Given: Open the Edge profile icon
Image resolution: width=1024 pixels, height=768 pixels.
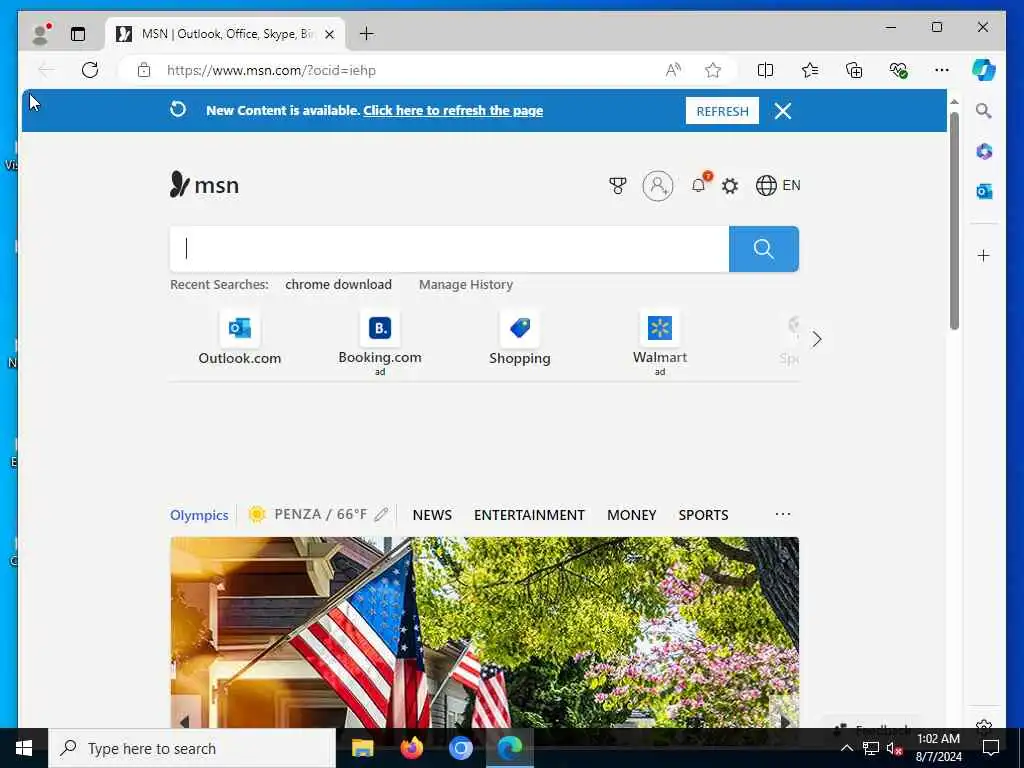Looking at the screenshot, I should 42,34.
